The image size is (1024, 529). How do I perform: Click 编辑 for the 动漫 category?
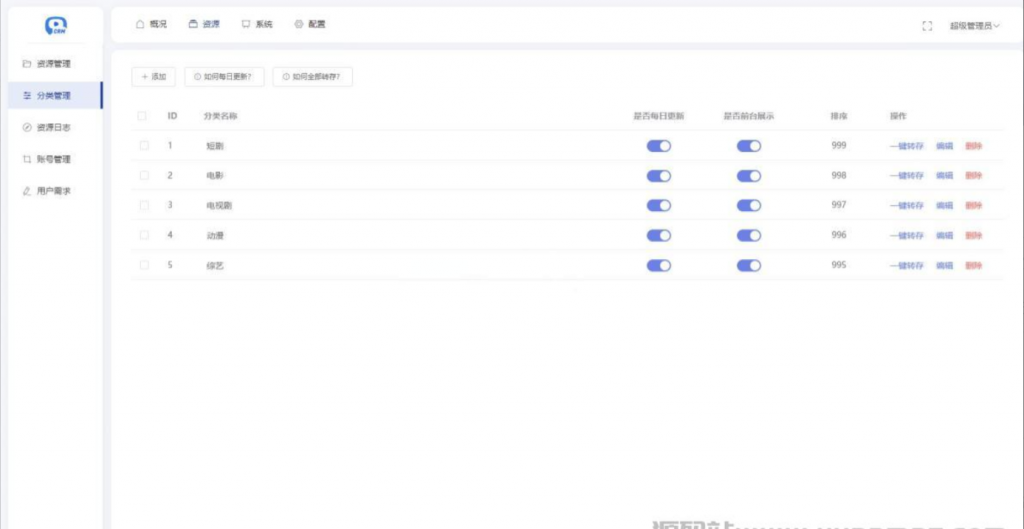point(944,236)
